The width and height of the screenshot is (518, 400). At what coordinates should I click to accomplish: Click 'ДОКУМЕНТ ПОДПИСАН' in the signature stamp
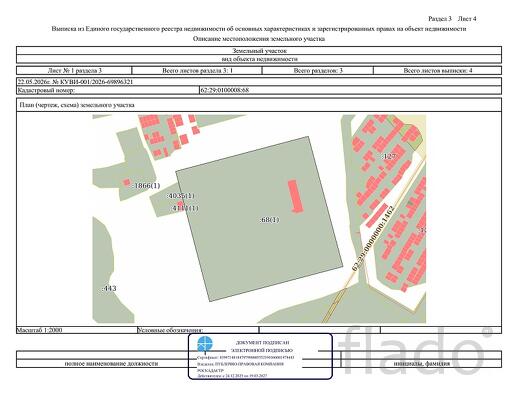coord(262,342)
